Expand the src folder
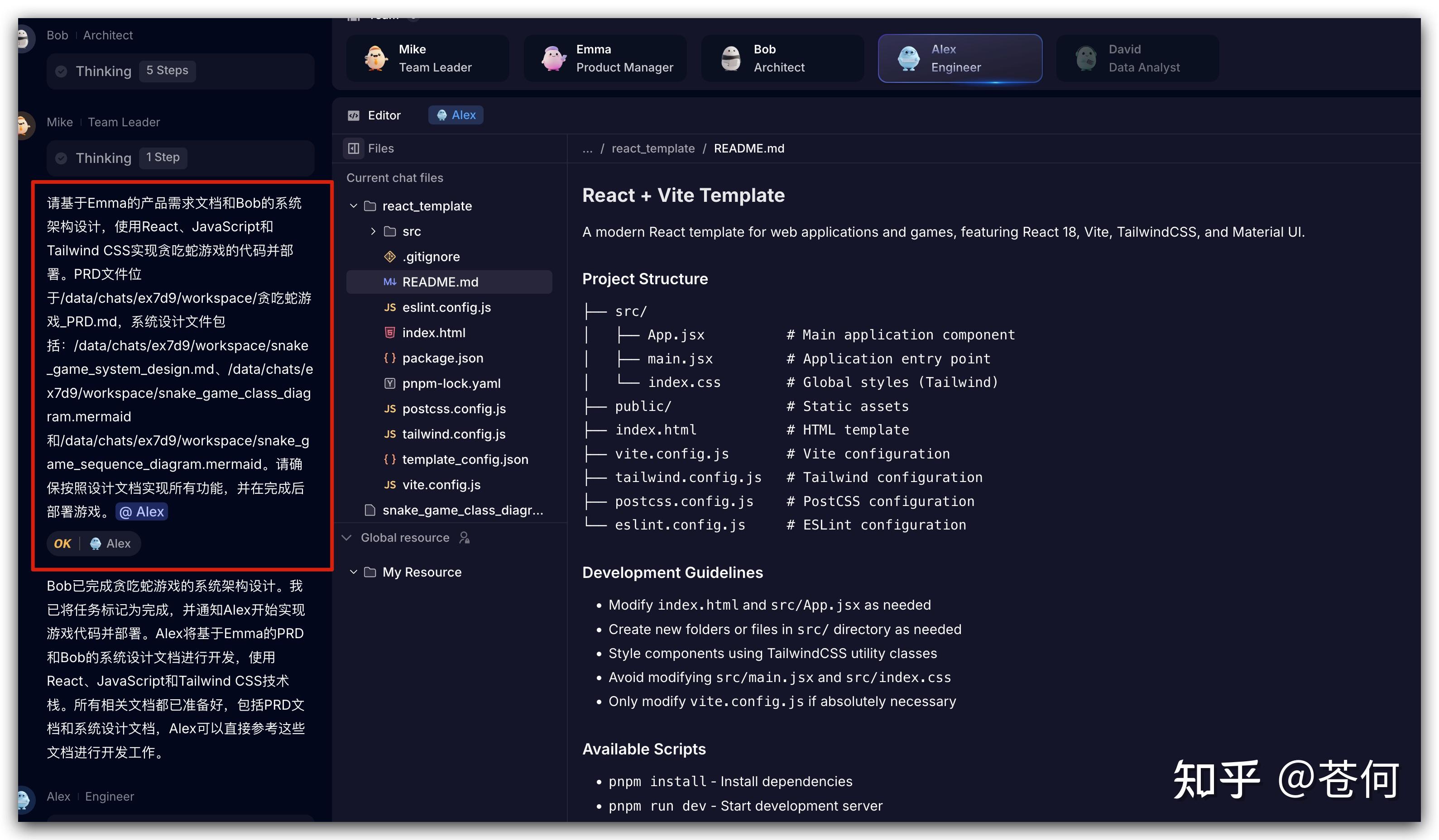This screenshot has height=840, width=1439. pos(373,231)
